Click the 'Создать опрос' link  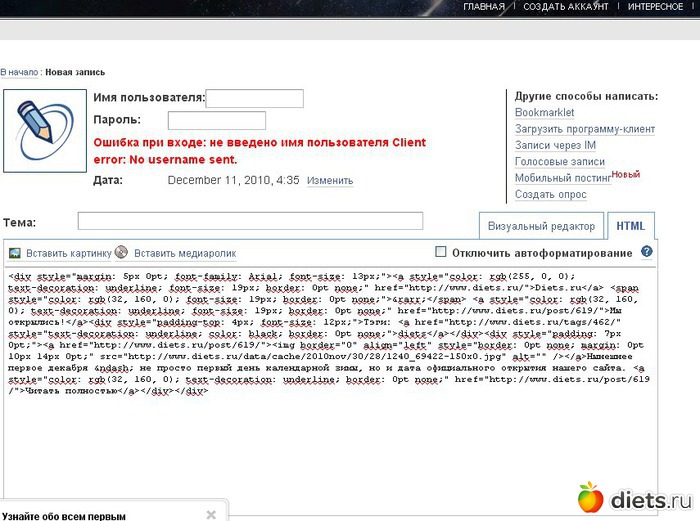point(549,195)
